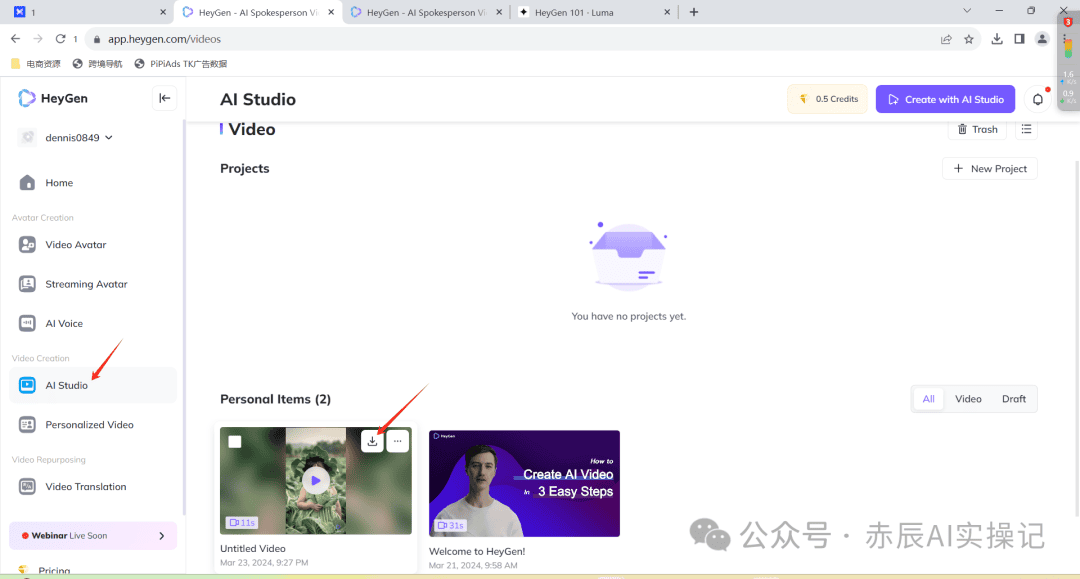Viewport: 1080px width, 579px height.
Task: Click Create with AI Studio button
Action: (x=944, y=99)
